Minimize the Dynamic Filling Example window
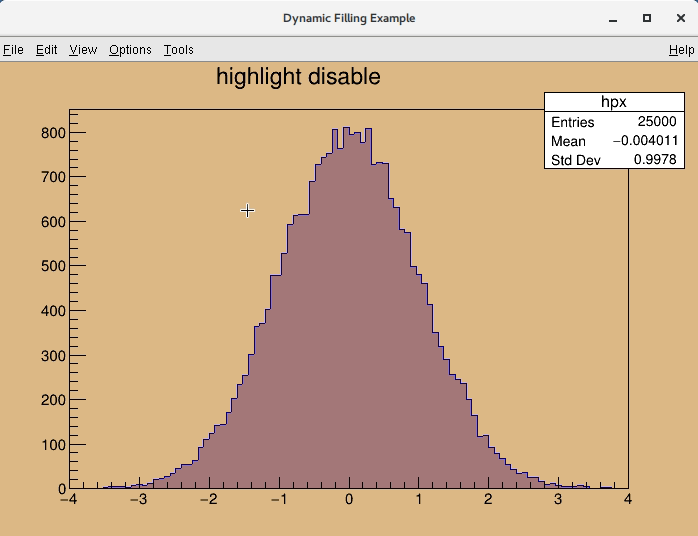The width and height of the screenshot is (698, 536). coord(613,18)
